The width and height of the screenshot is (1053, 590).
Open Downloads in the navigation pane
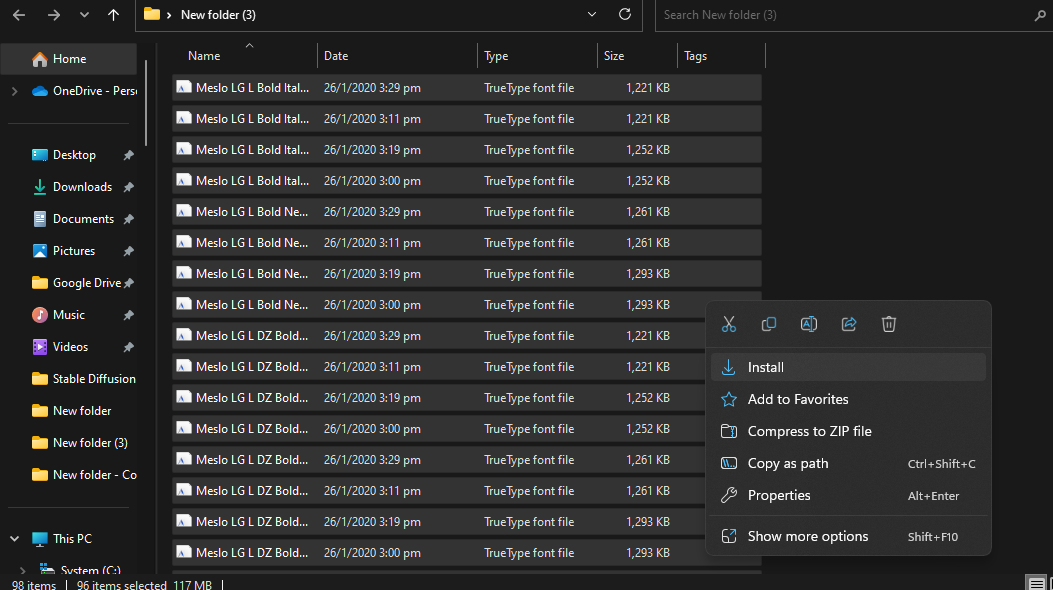[x=82, y=187]
